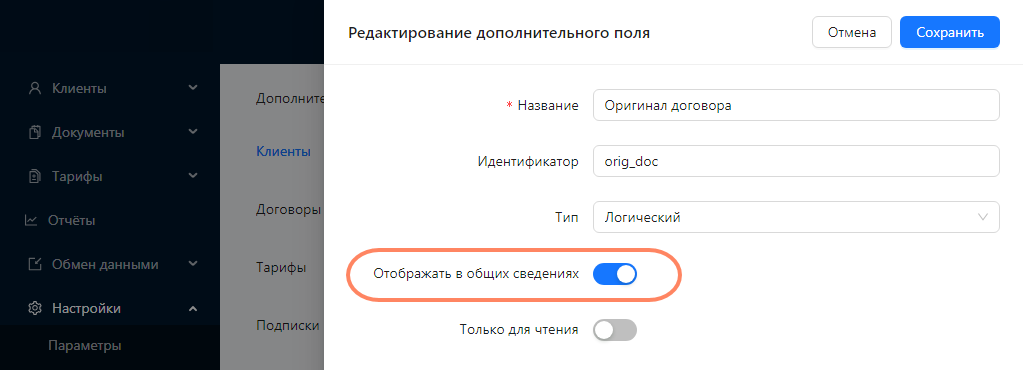Expand the Клиенты sidebar chevron
1023x370 pixels.
(192, 87)
